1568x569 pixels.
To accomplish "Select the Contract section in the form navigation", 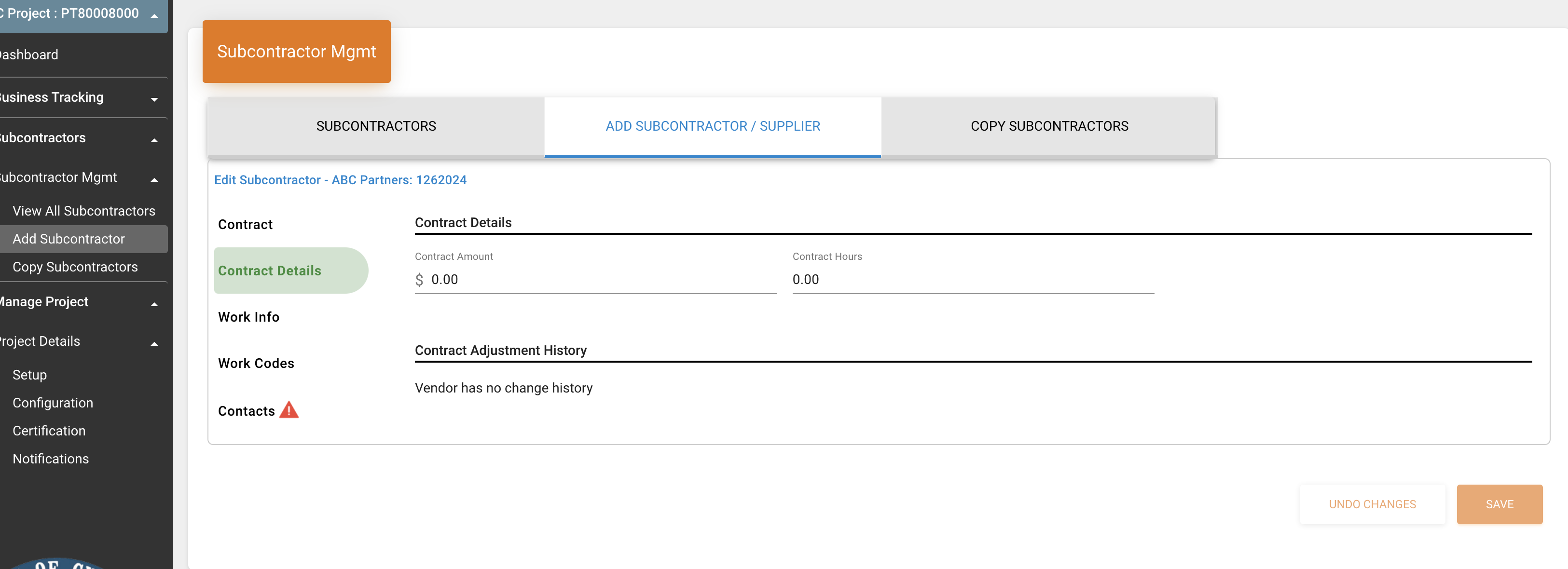I will coord(245,224).
